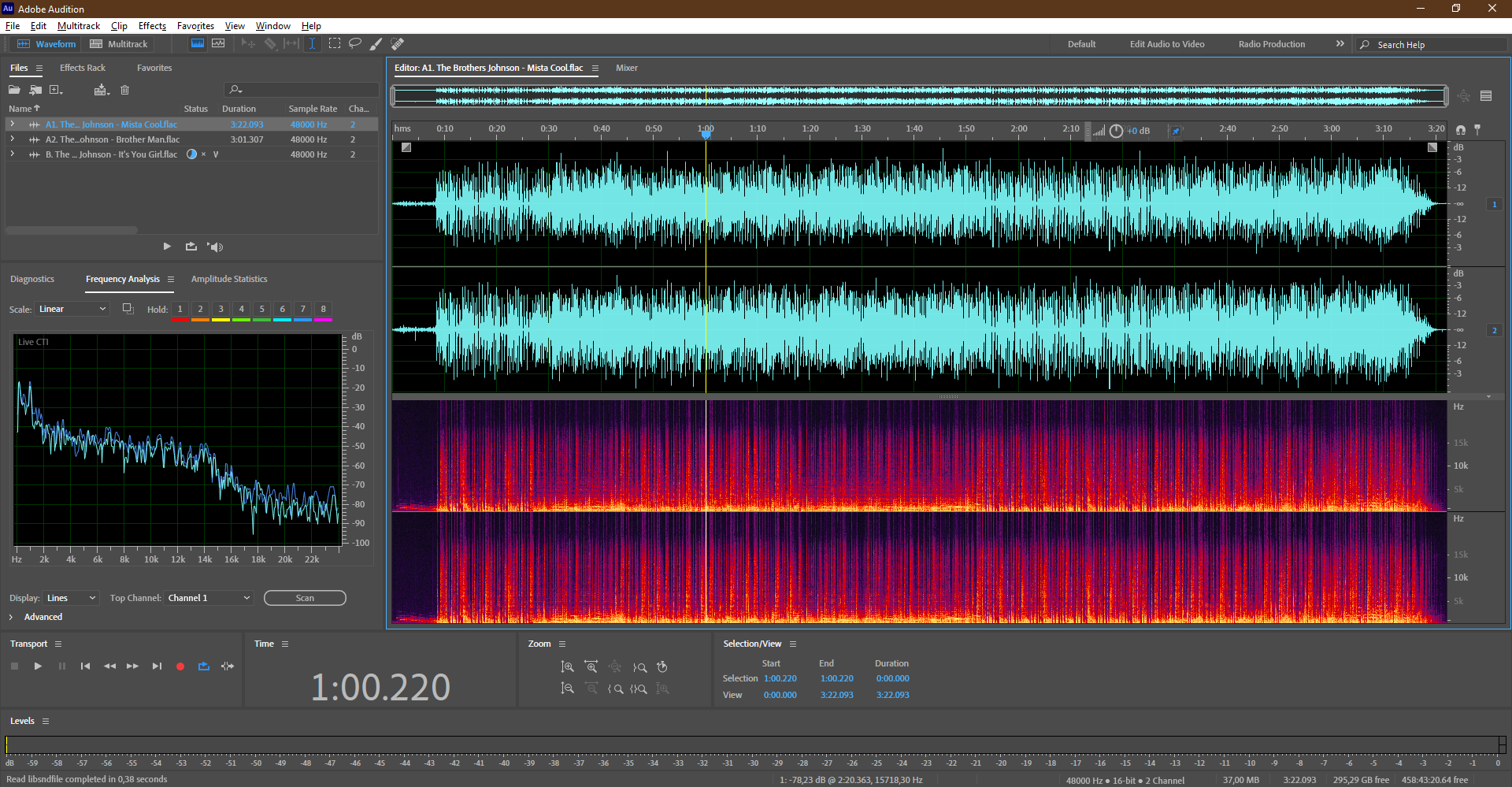
Task: Click the Rewind transport button
Action: [109, 666]
